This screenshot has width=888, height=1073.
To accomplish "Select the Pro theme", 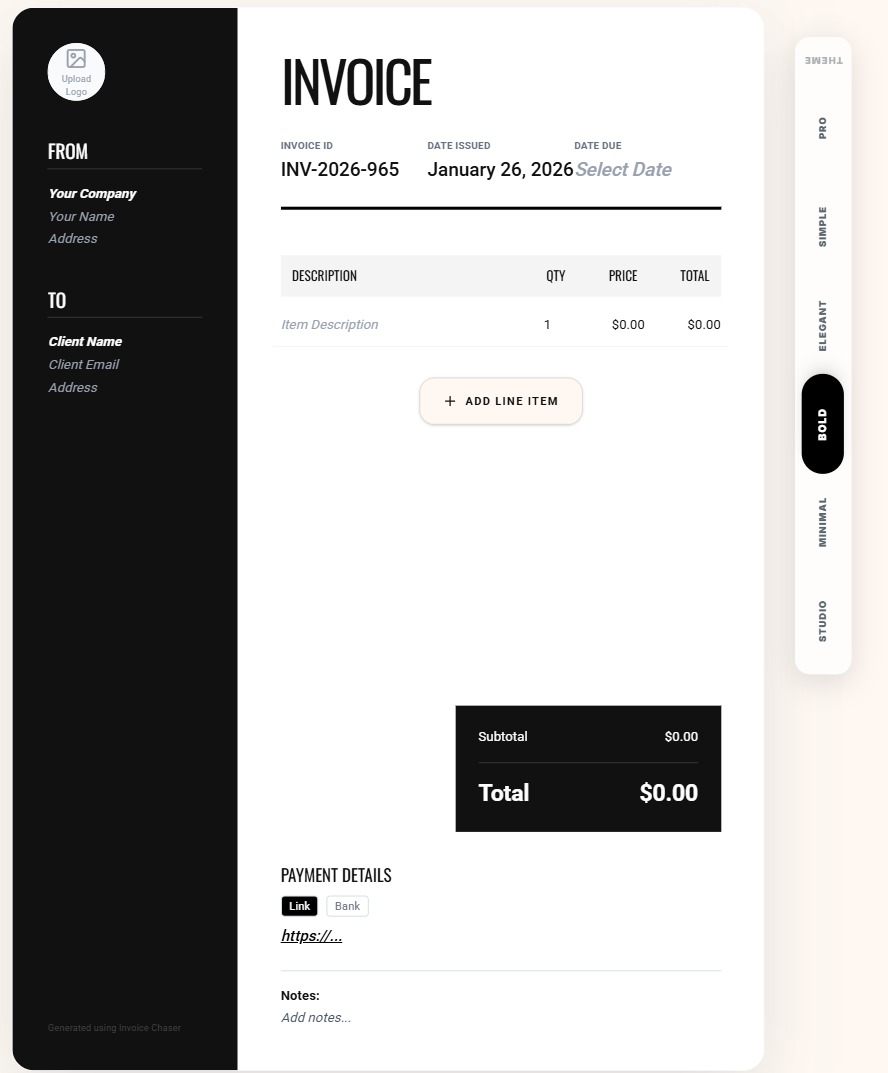I will pyautogui.click(x=823, y=128).
